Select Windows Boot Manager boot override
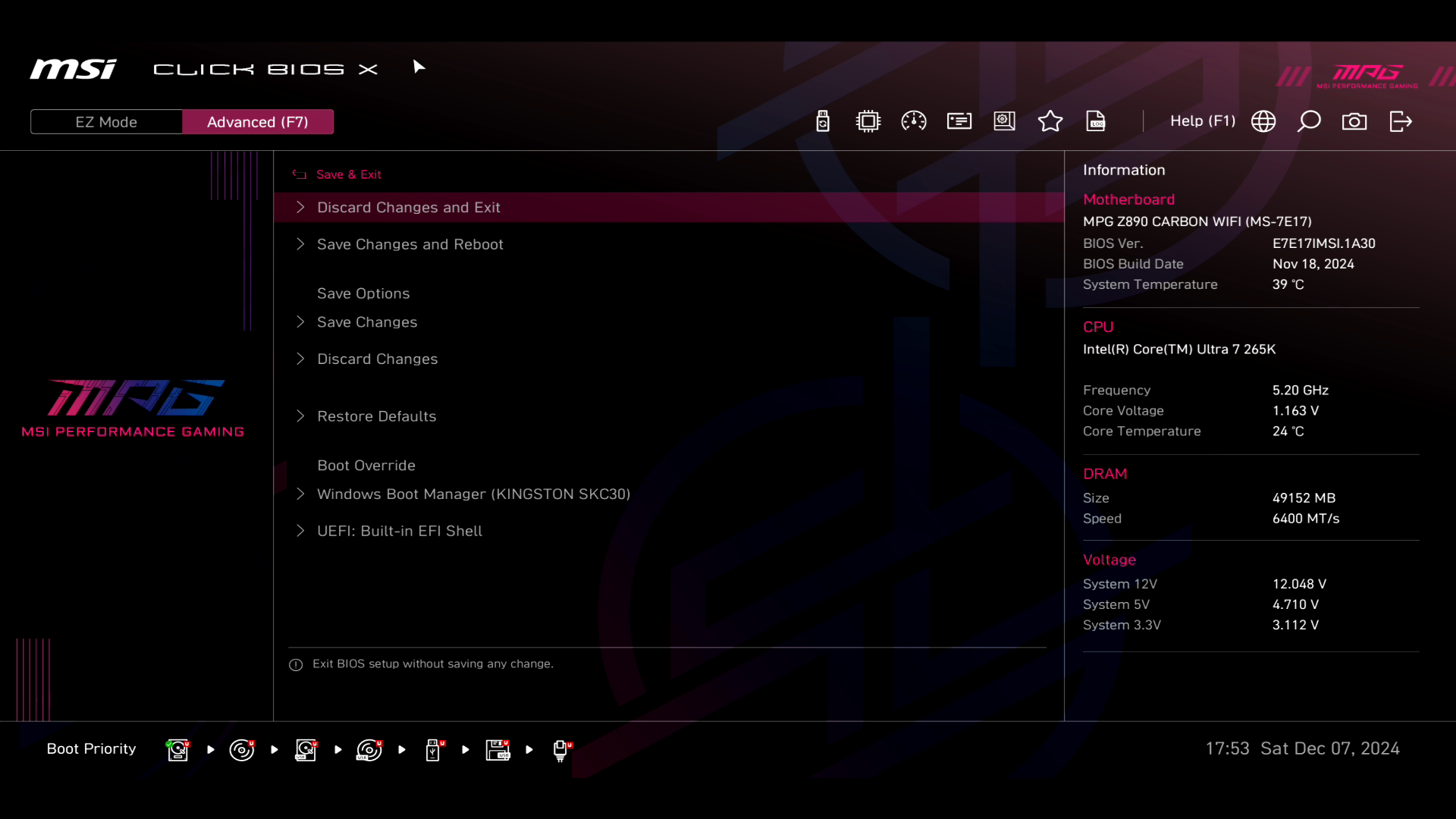 pos(474,494)
